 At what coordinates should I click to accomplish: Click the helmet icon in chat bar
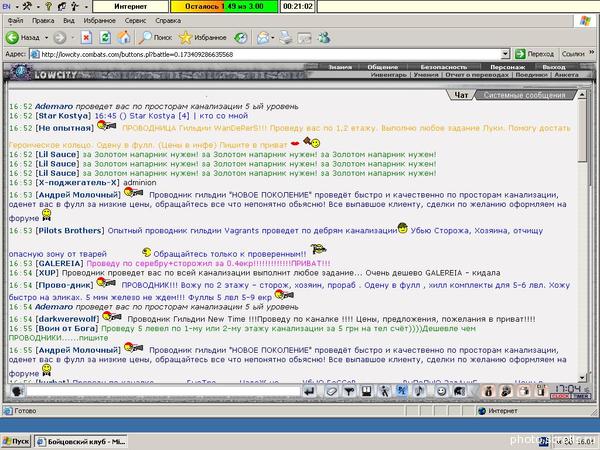(x=459, y=391)
